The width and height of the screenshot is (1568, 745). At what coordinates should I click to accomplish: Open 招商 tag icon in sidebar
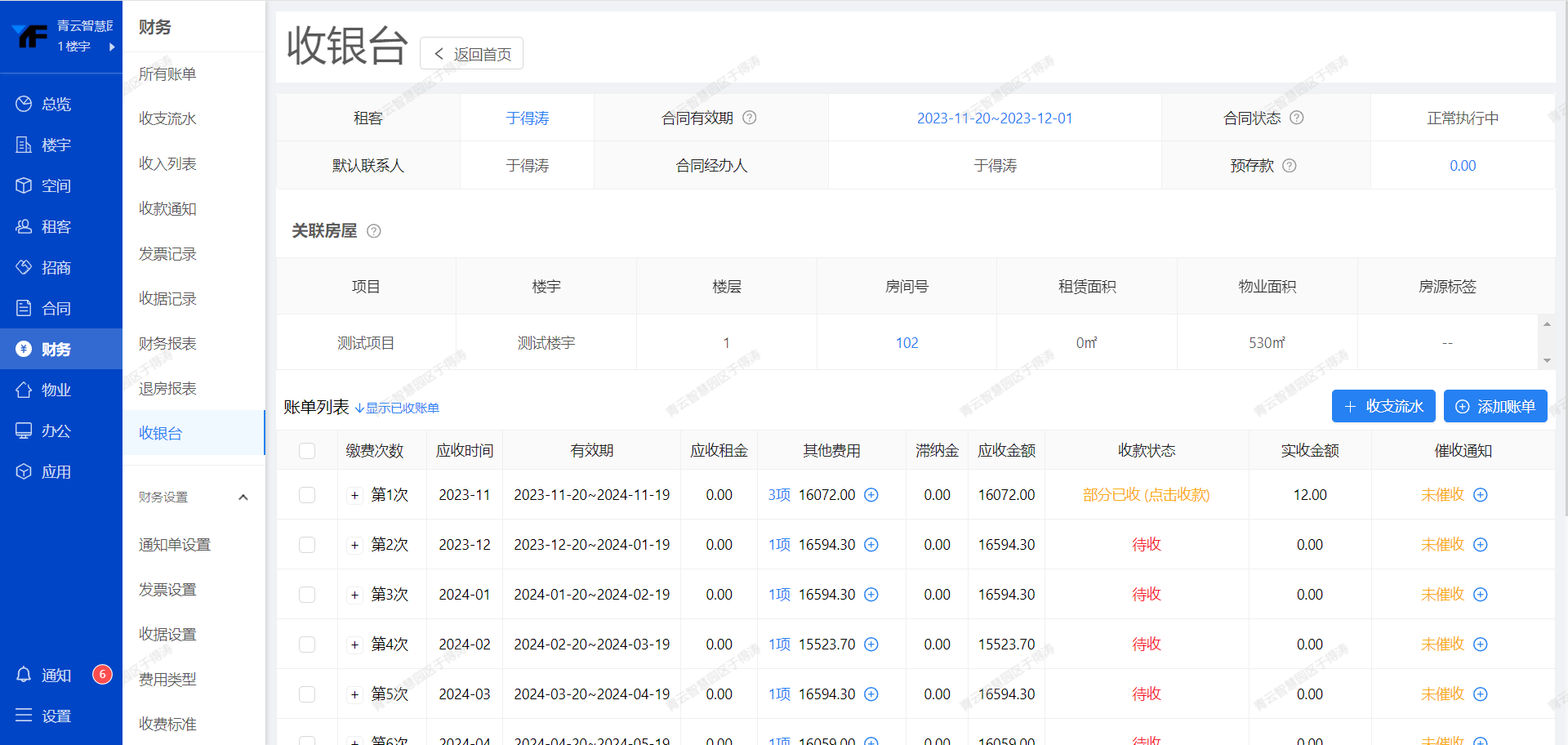(x=24, y=267)
